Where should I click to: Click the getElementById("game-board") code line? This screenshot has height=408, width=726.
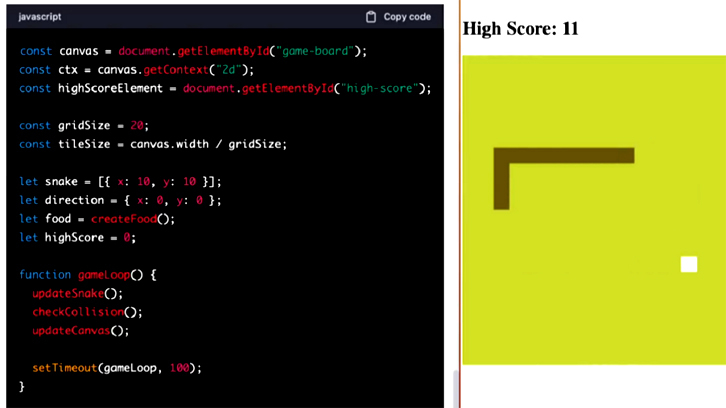pyautogui.click(x=193, y=51)
